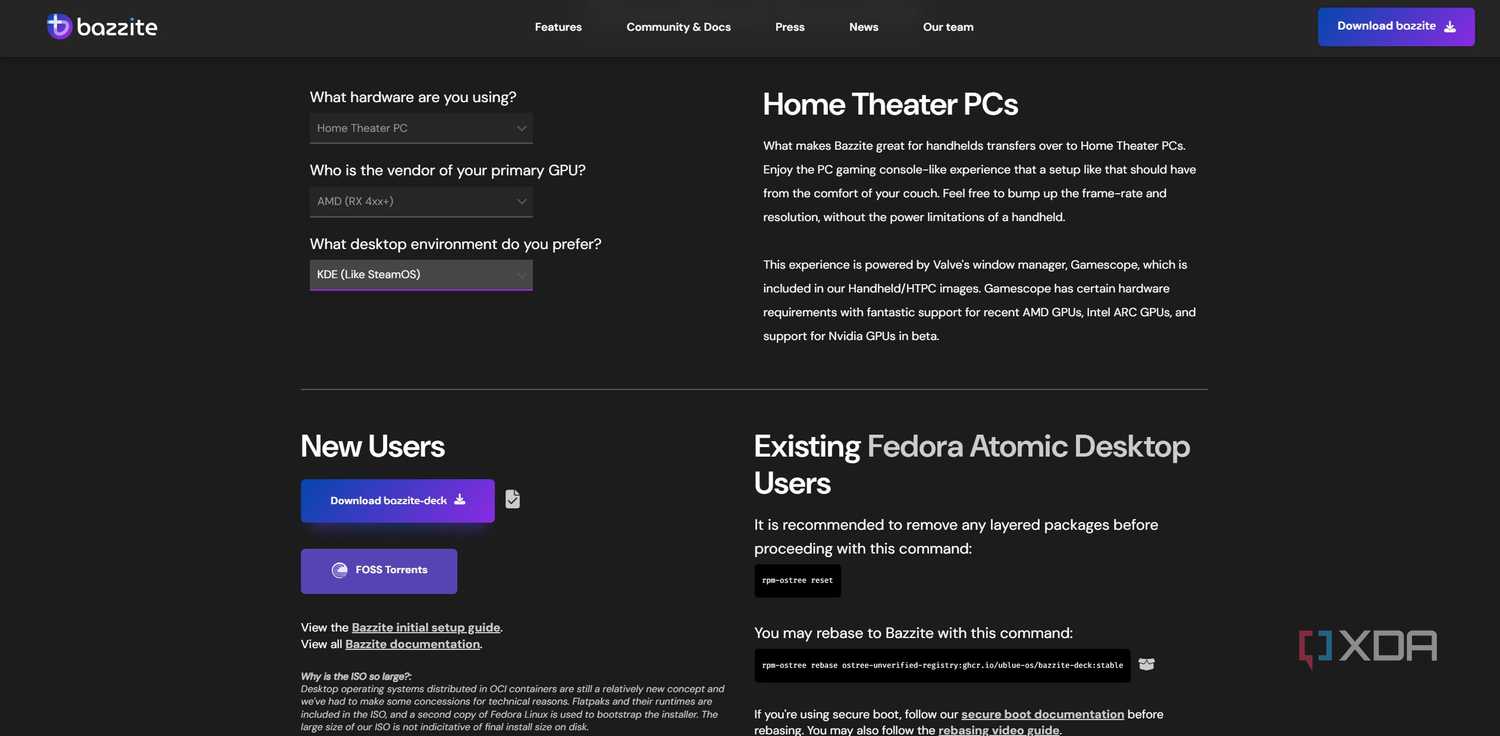Open the hardware dropdown showing Home Theater PC

point(421,128)
